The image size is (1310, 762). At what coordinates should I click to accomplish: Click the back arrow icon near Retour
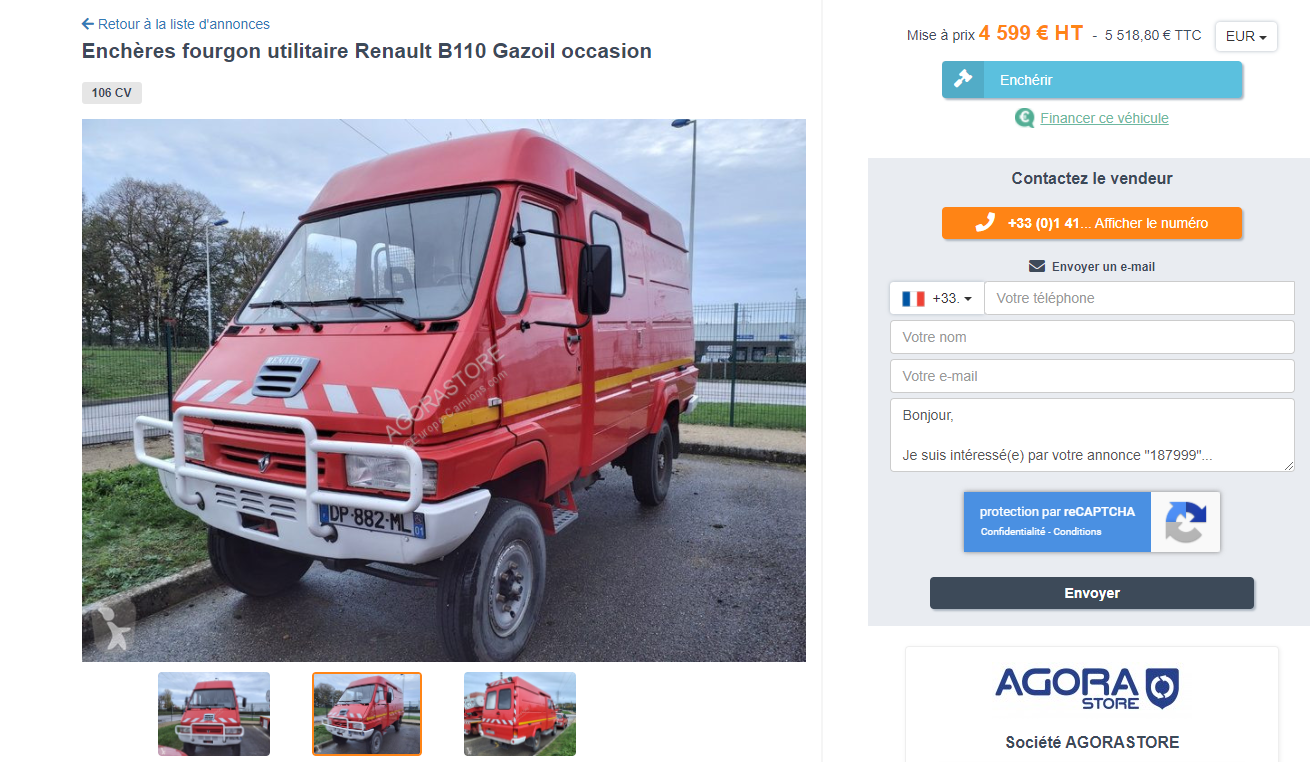[x=88, y=24]
